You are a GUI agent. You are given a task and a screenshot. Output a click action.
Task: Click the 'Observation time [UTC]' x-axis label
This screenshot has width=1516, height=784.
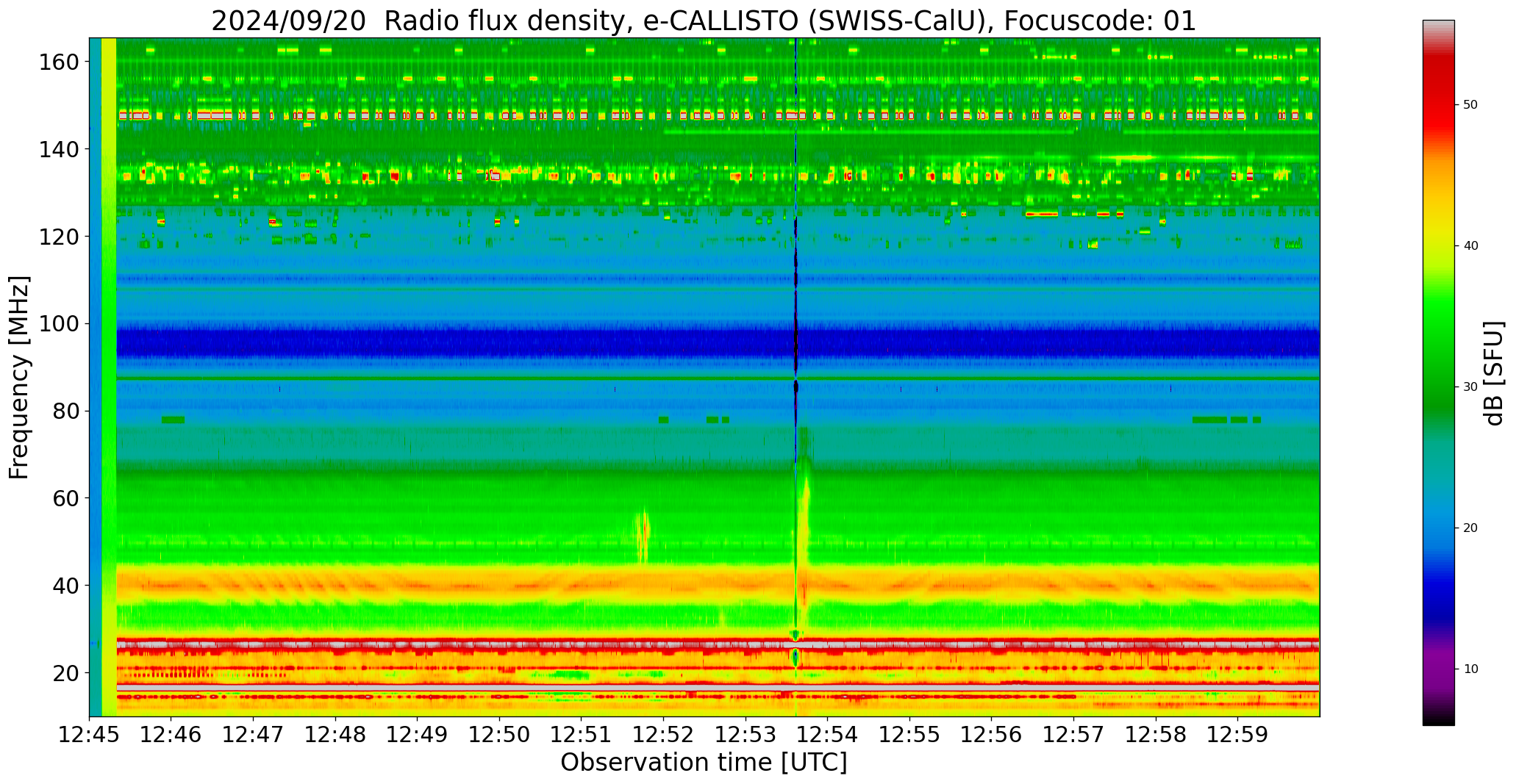tap(704, 763)
